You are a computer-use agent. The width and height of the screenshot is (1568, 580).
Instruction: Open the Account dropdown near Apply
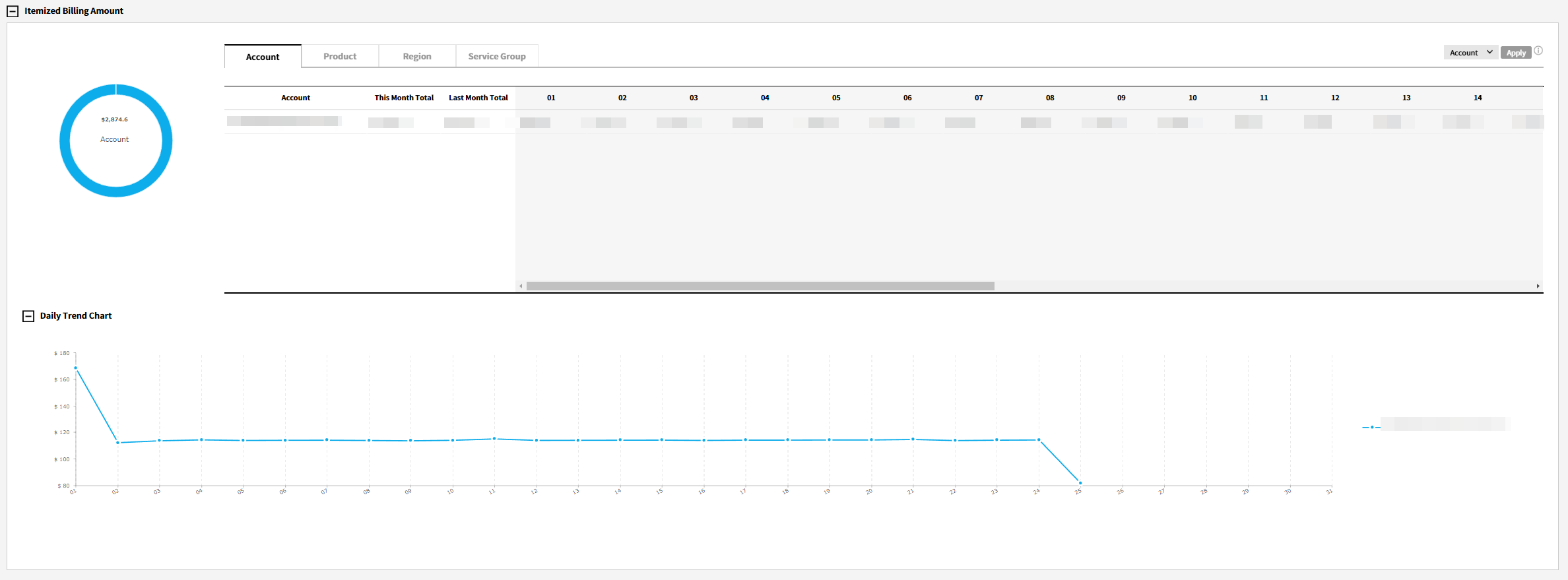[1470, 53]
